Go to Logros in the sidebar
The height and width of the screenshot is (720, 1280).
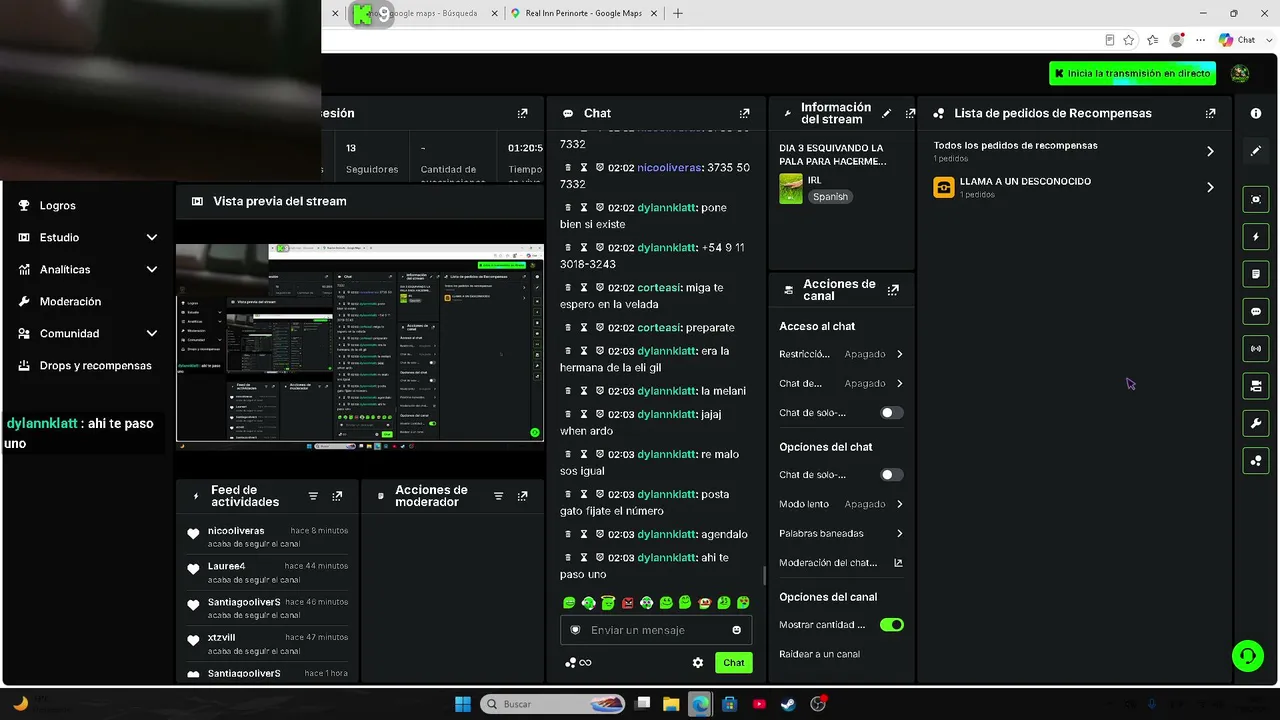click(x=57, y=205)
